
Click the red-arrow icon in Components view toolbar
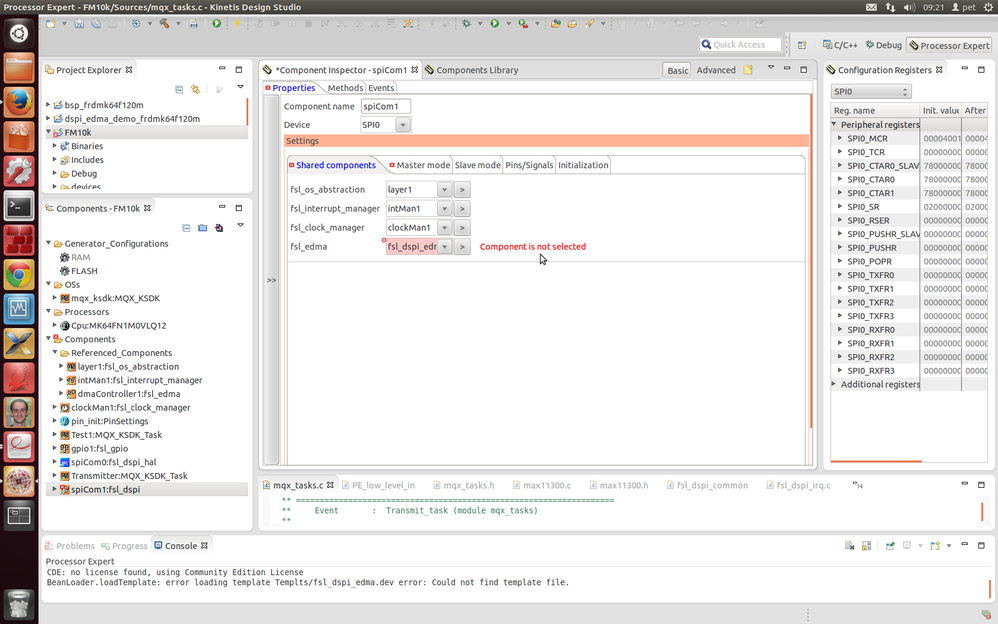click(219, 227)
